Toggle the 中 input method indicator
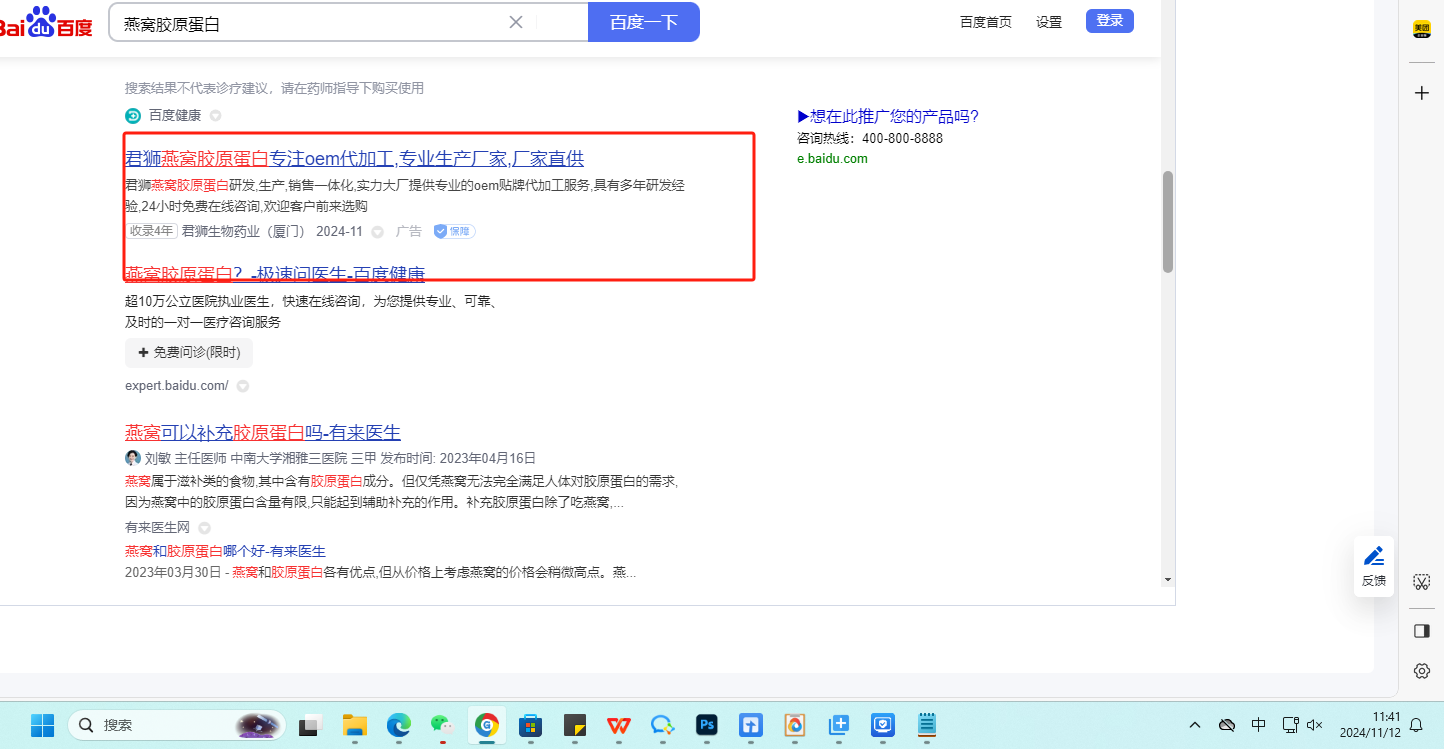The image size is (1444, 749). (x=1259, y=725)
